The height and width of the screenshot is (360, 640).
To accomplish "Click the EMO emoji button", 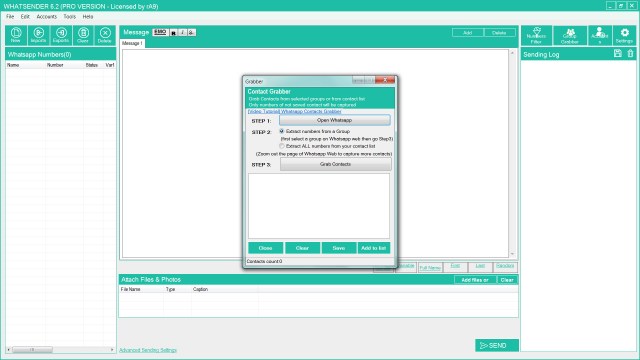I will pos(160,32).
